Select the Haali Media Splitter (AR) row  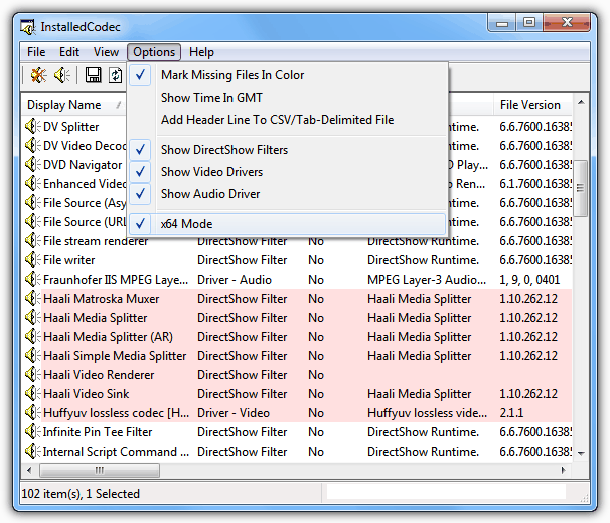tap(297, 337)
